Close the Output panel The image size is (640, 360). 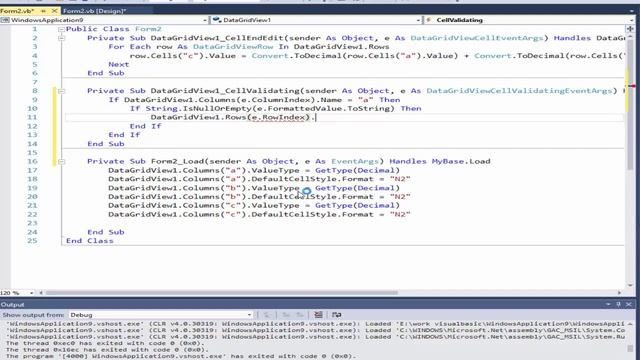pos(629,304)
